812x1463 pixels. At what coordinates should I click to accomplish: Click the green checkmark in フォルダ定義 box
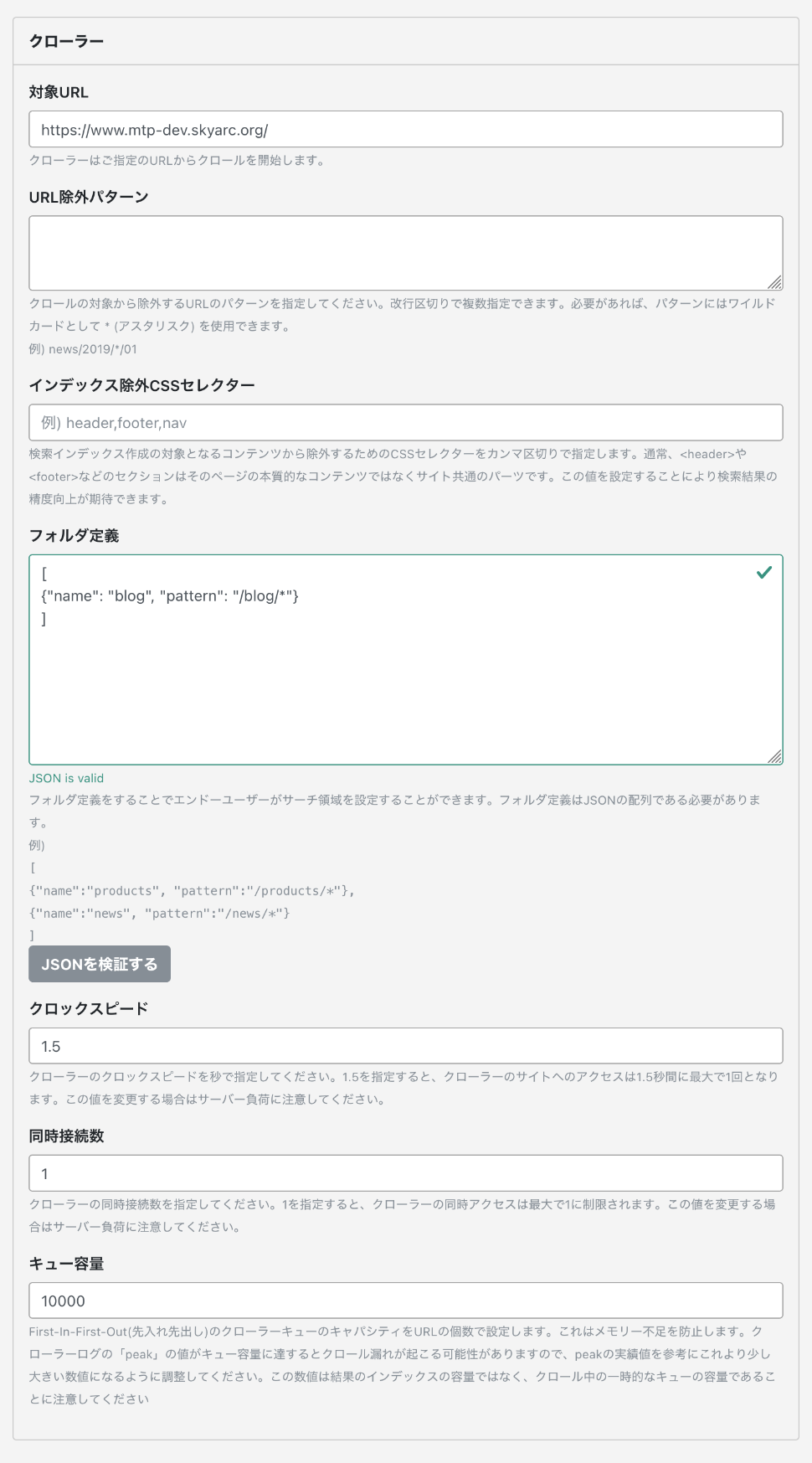click(x=763, y=573)
